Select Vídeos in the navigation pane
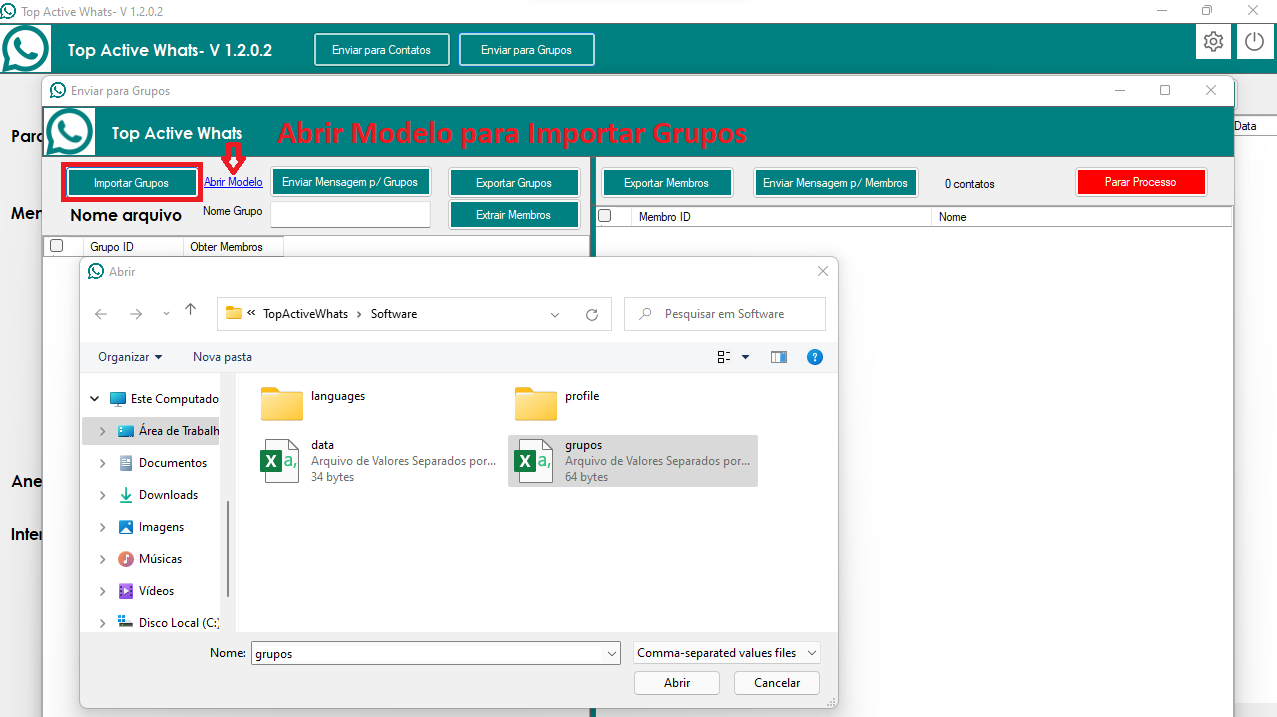 pos(157,591)
